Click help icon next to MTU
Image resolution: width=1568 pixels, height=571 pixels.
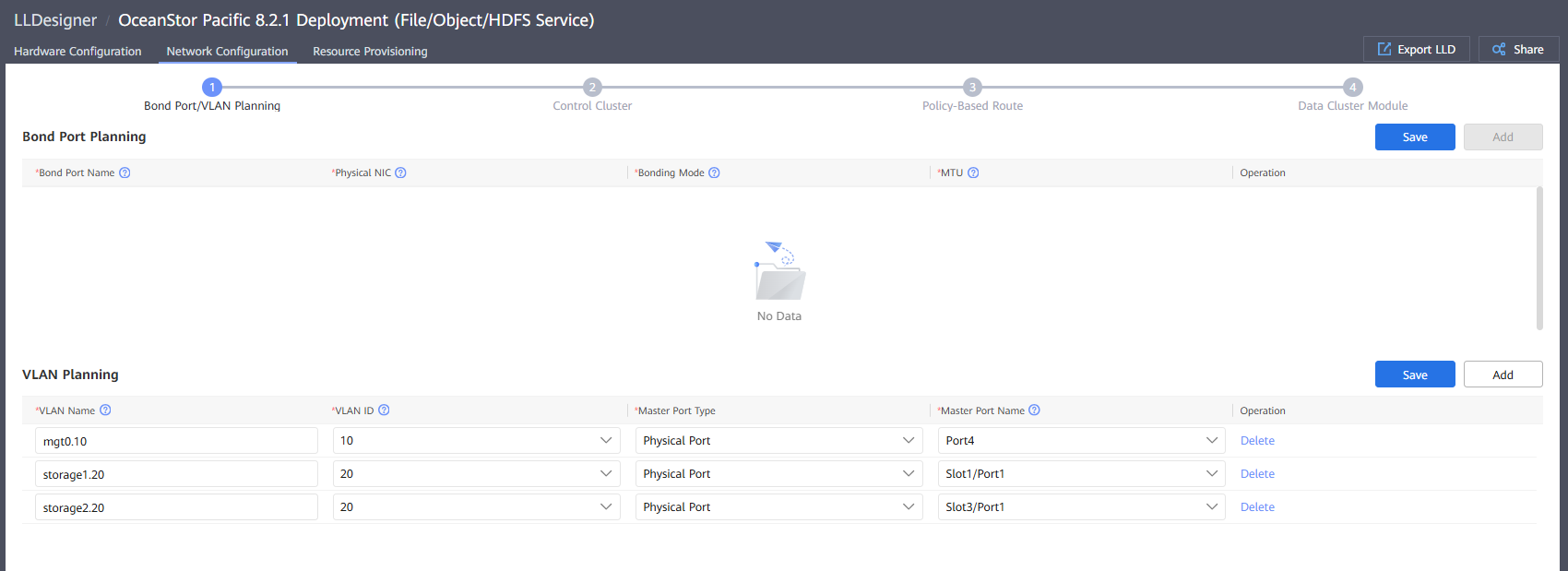(x=973, y=172)
